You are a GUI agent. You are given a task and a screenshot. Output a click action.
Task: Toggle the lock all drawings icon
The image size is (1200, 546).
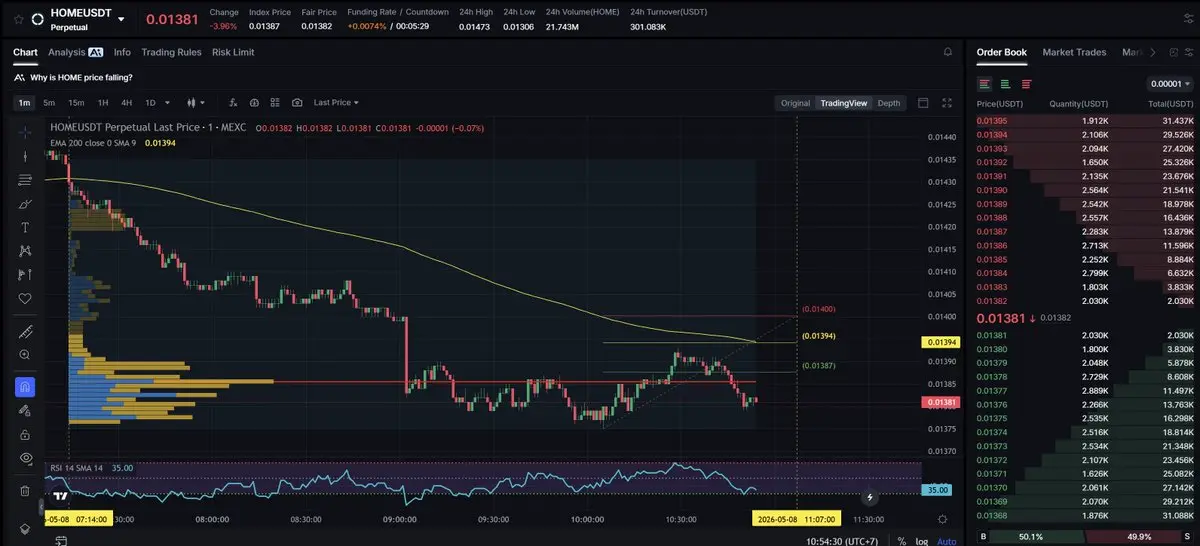(25, 434)
